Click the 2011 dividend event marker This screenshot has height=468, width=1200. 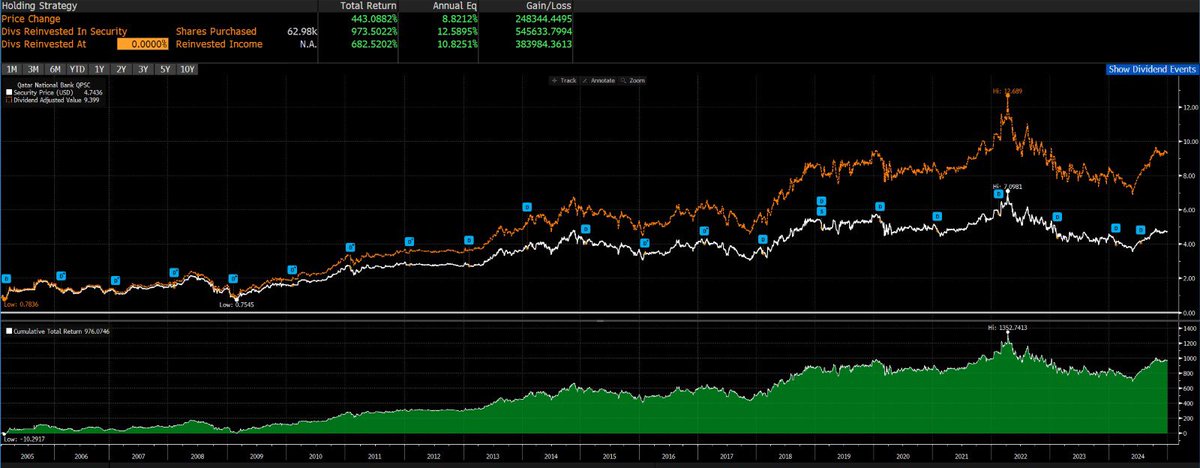[350, 246]
